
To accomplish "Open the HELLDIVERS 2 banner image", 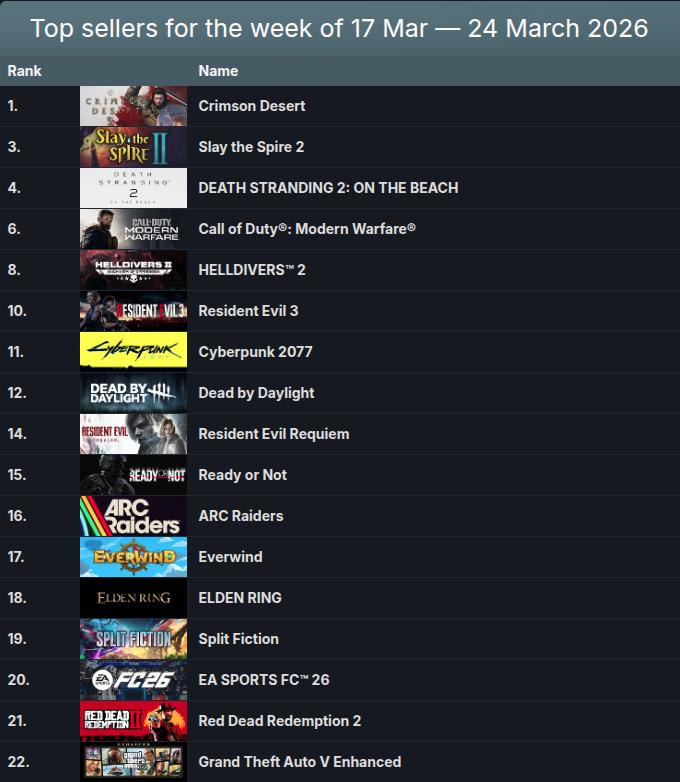I will point(133,270).
